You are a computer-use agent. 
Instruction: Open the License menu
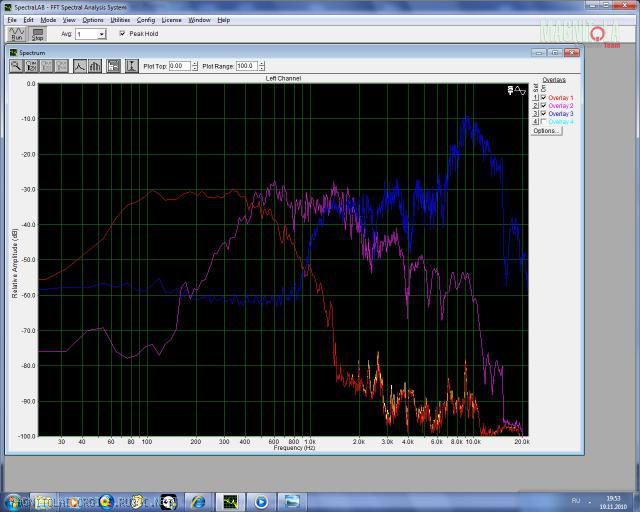coord(171,20)
